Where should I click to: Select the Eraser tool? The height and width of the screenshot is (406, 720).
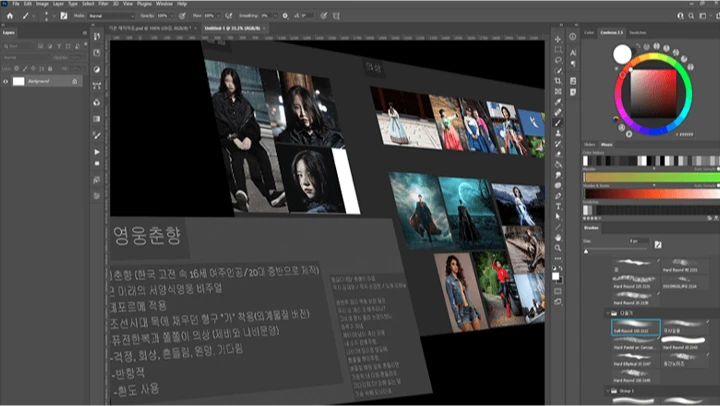[558, 154]
